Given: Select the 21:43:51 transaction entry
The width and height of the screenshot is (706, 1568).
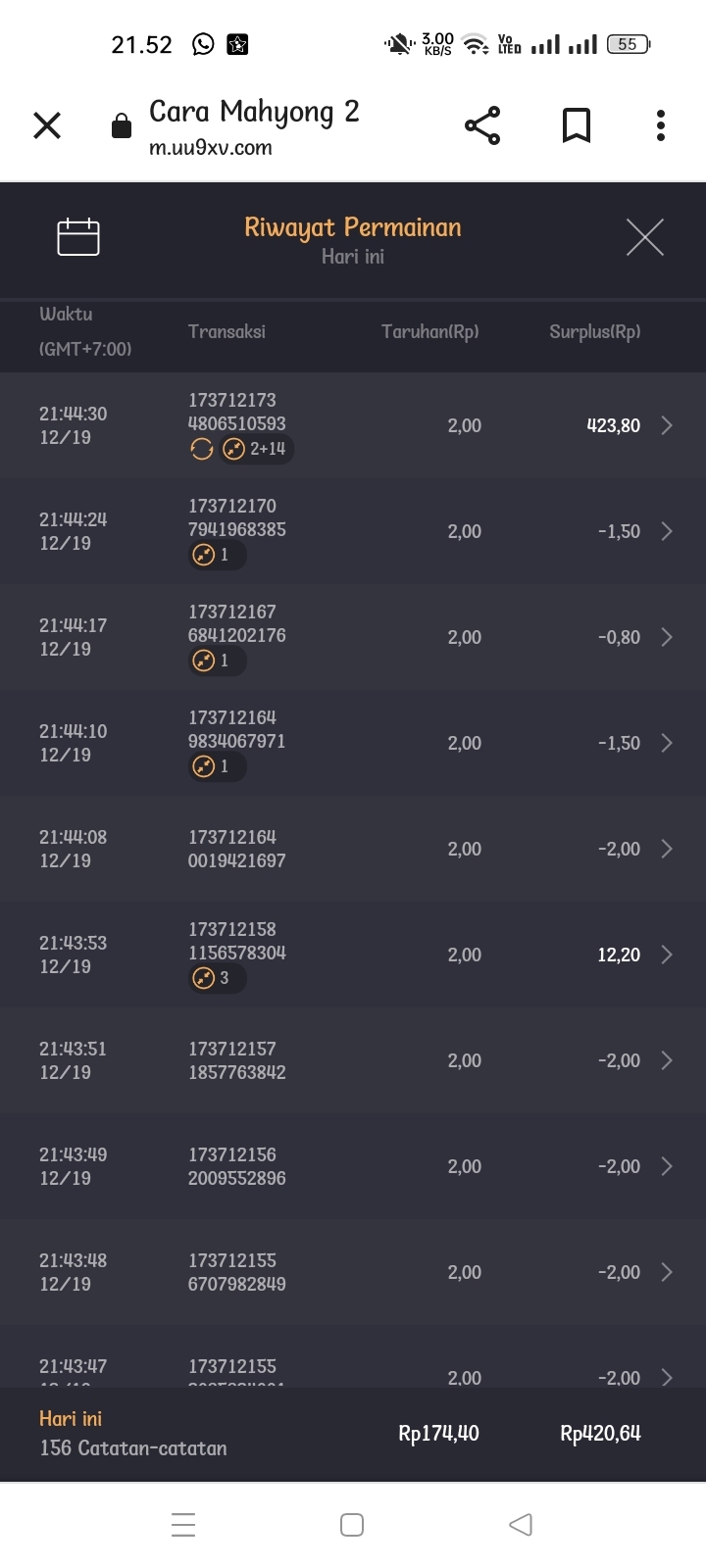Looking at the screenshot, I should coord(353,1060).
